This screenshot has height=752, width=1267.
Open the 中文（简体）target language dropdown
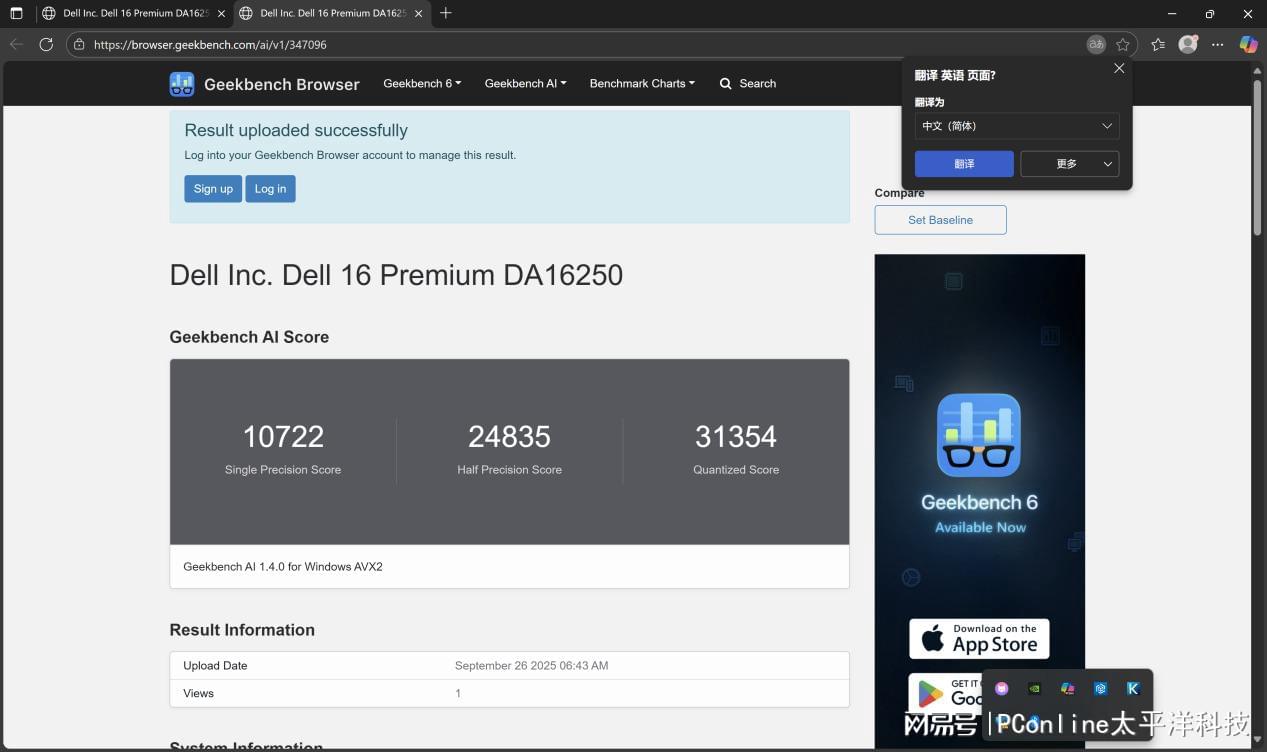(1016, 126)
